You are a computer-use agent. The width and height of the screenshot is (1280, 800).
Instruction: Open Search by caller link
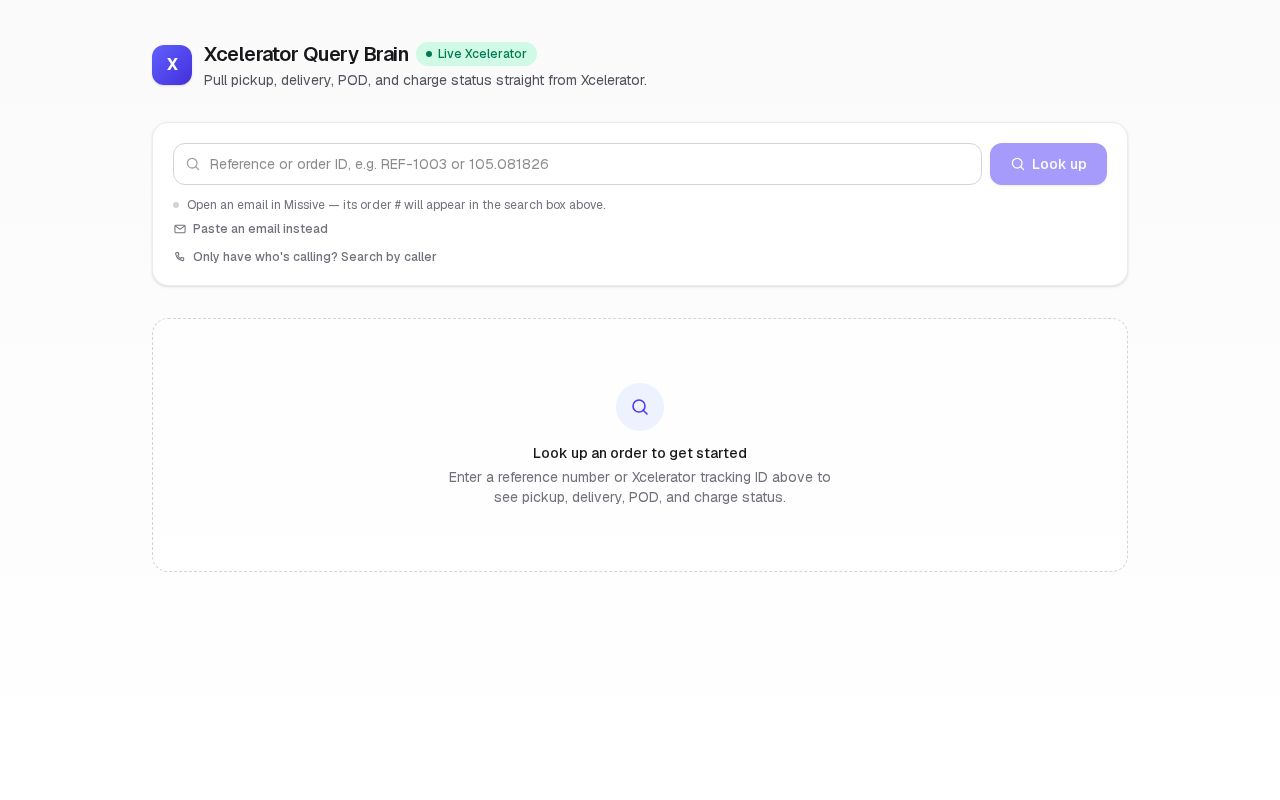(305, 257)
